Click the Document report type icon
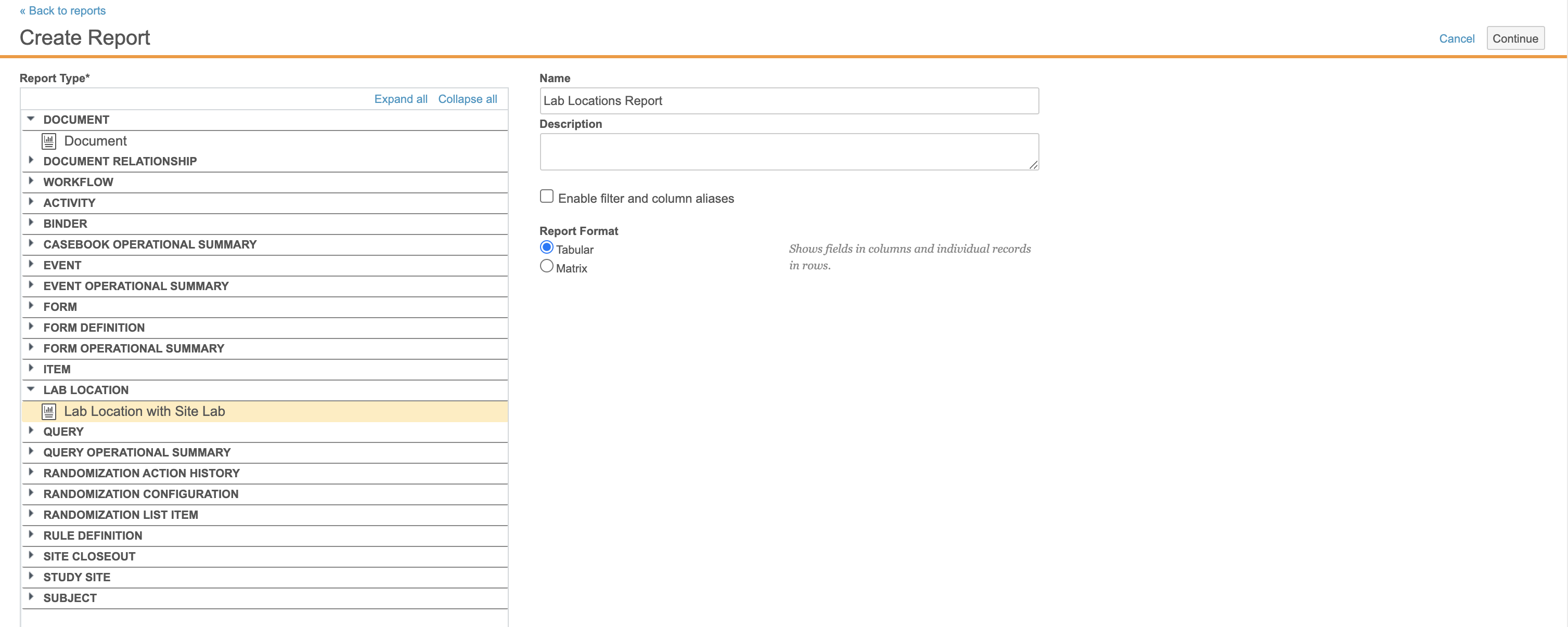The height and width of the screenshot is (627, 1568). [49, 141]
